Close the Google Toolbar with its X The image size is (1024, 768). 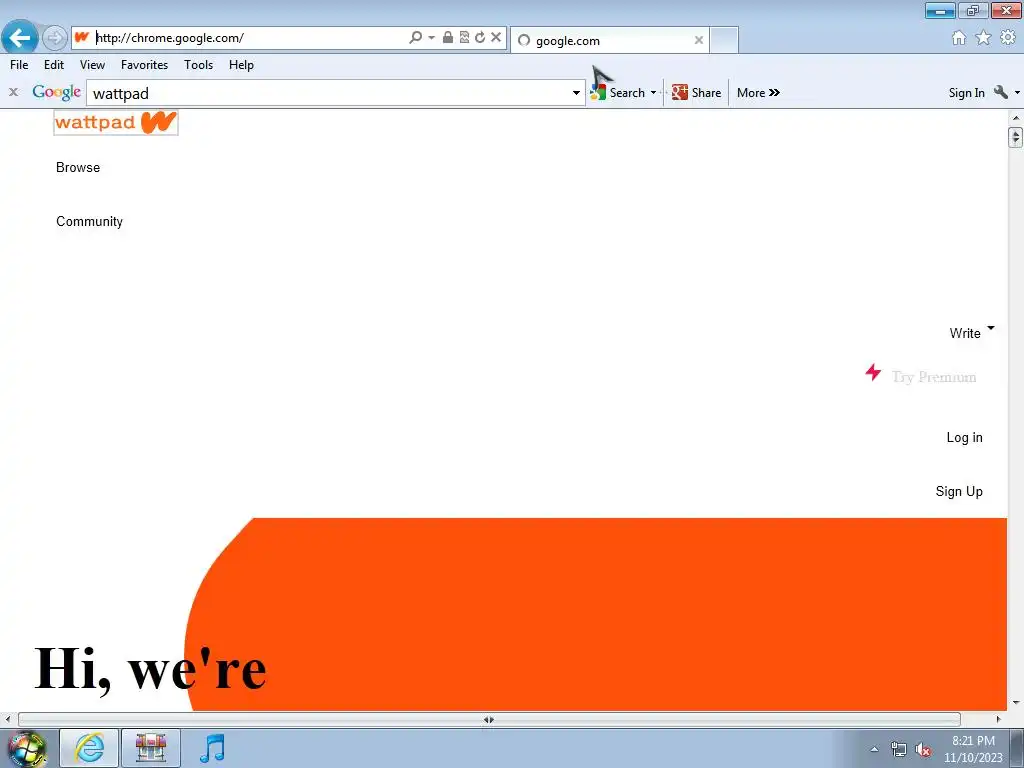point(13,92)
